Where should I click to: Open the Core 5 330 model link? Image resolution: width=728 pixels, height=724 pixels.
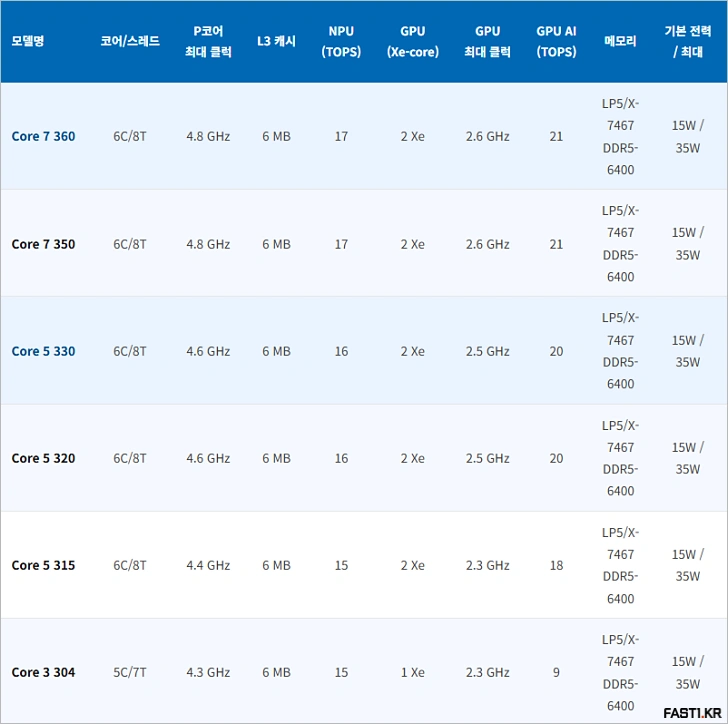click(x=43, y=351)
